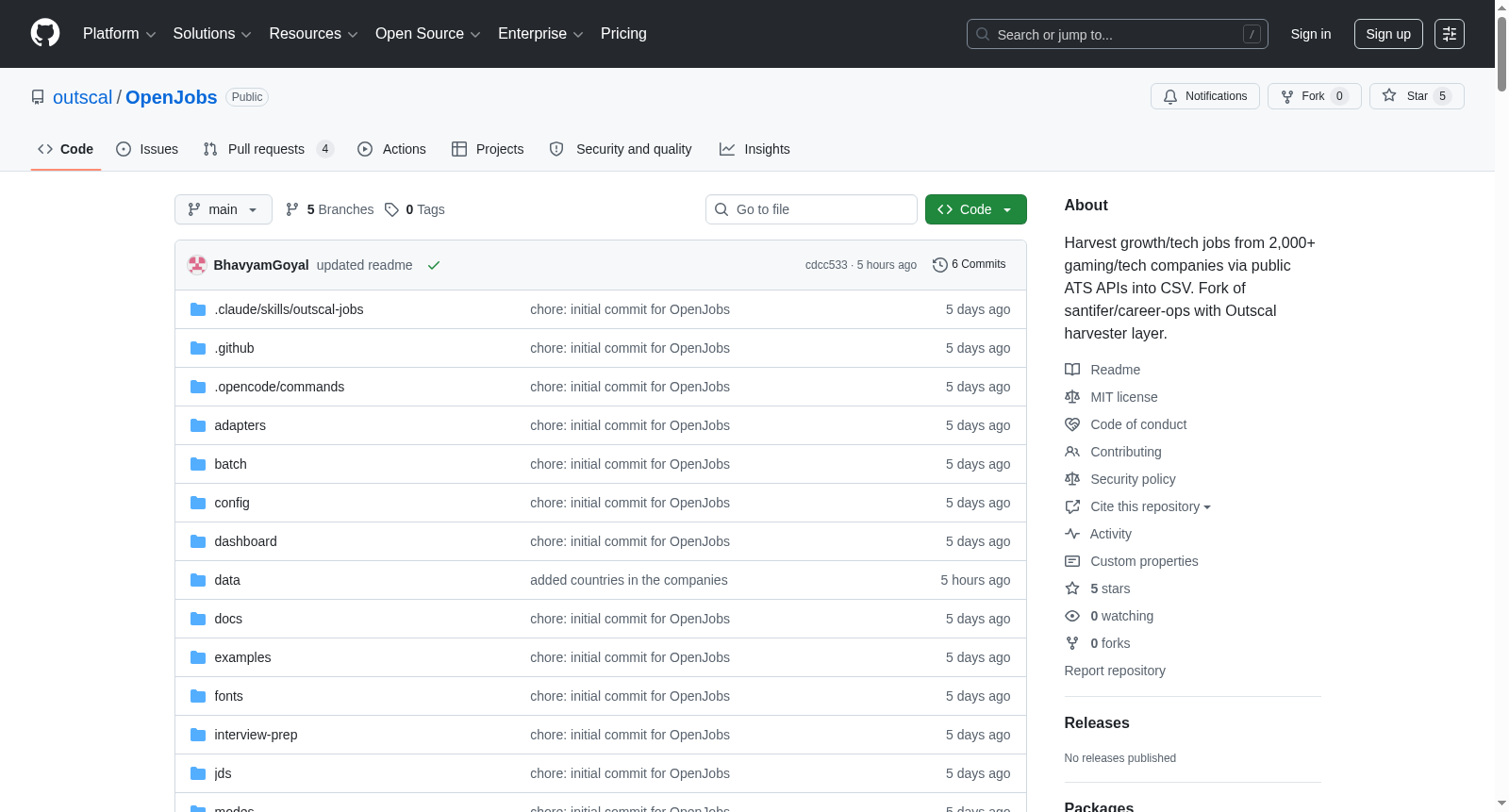View the 5 Branches link

(x=329, y=209)
